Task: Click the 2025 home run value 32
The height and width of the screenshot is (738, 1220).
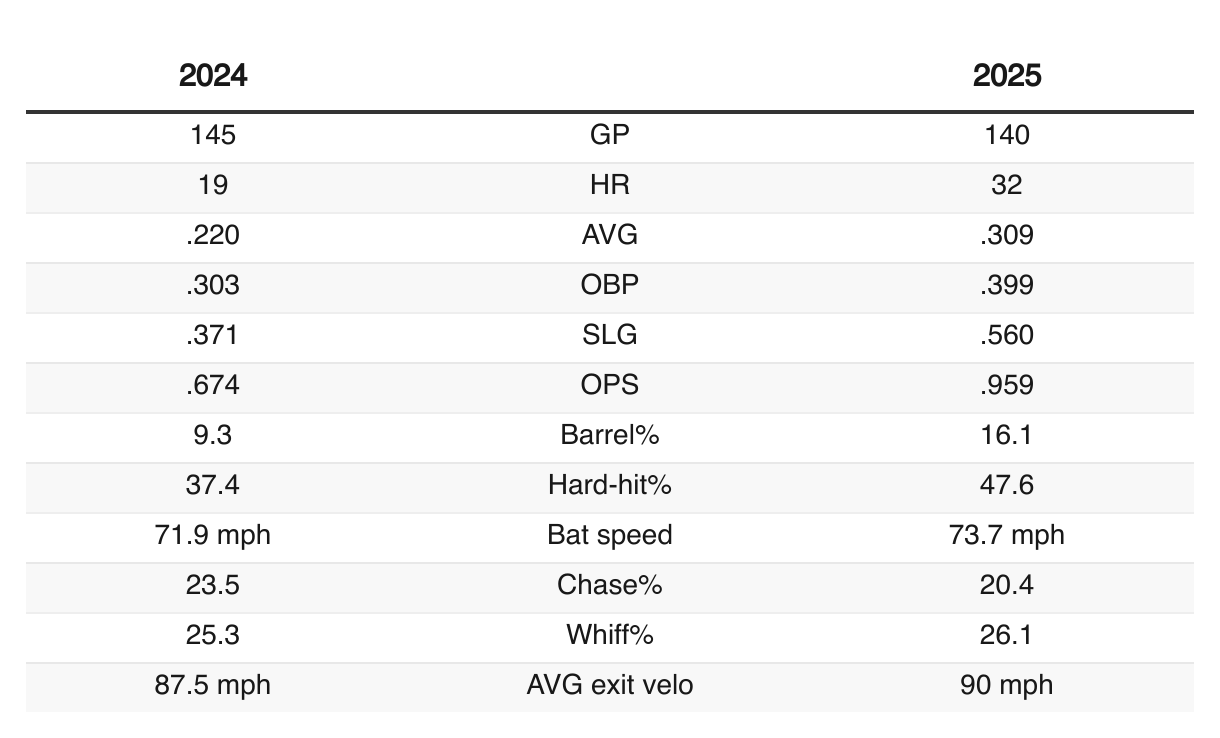Action: [x=1006, y=185]
